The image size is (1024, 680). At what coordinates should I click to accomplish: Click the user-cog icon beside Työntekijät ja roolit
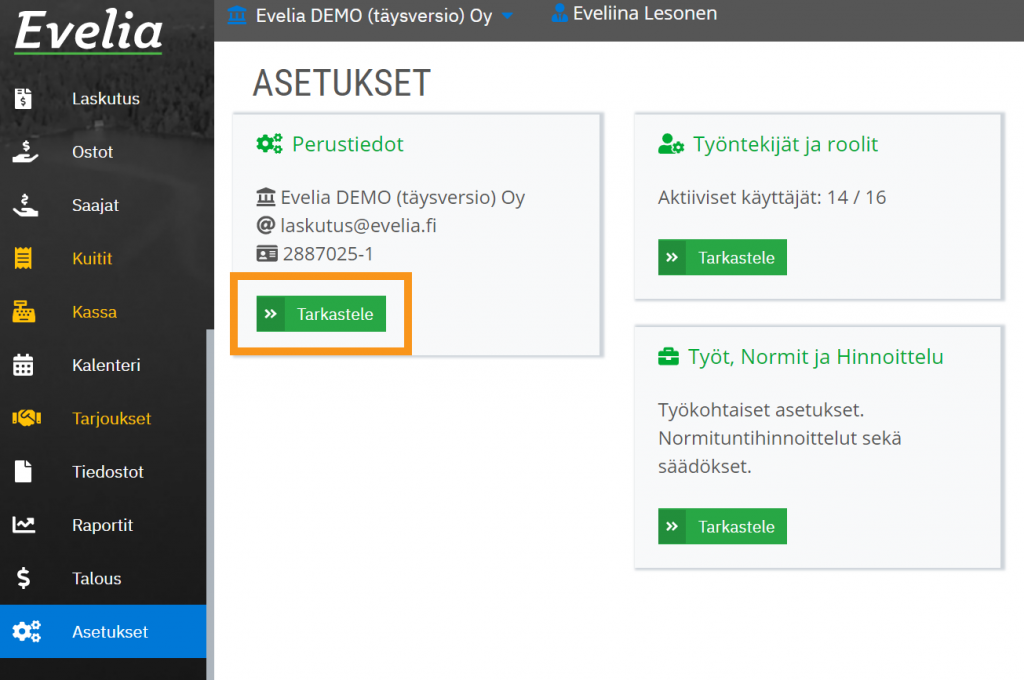point(671,144)
